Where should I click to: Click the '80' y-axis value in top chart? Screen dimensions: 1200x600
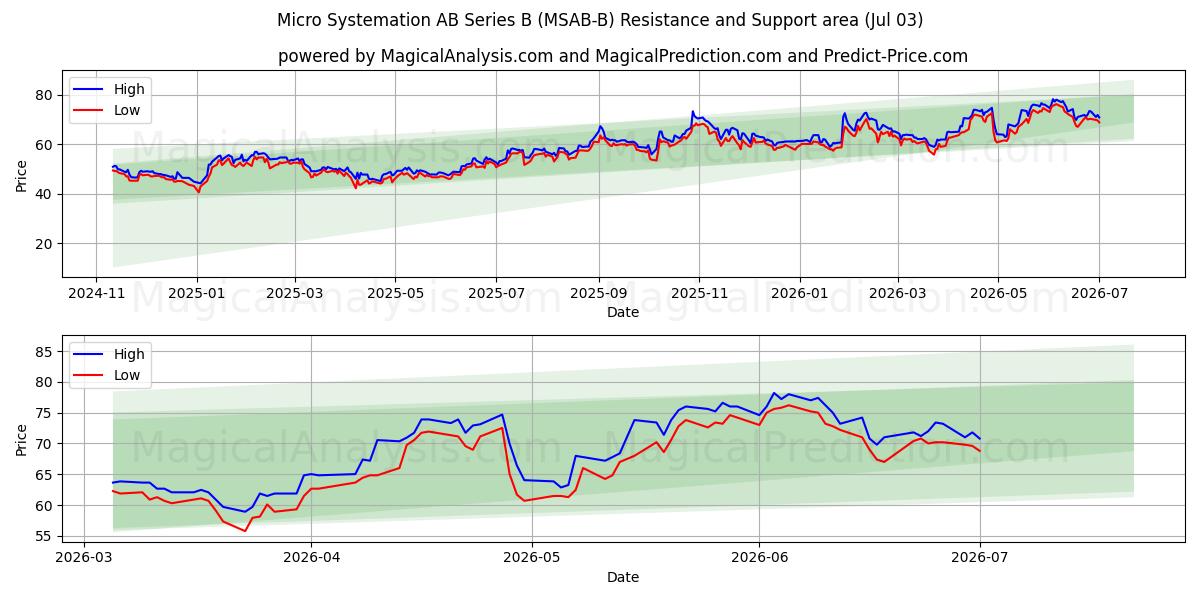coord(46,95)
